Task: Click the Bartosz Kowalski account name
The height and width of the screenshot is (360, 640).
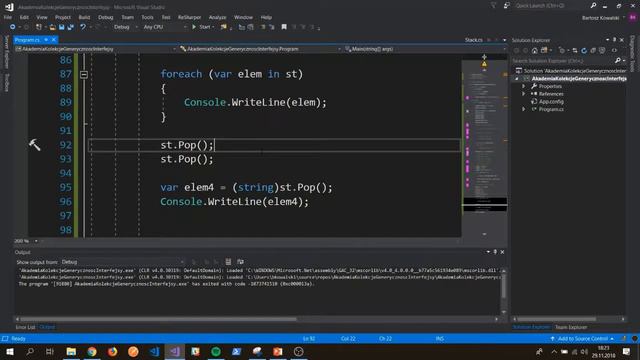Action: coord(600,18)
